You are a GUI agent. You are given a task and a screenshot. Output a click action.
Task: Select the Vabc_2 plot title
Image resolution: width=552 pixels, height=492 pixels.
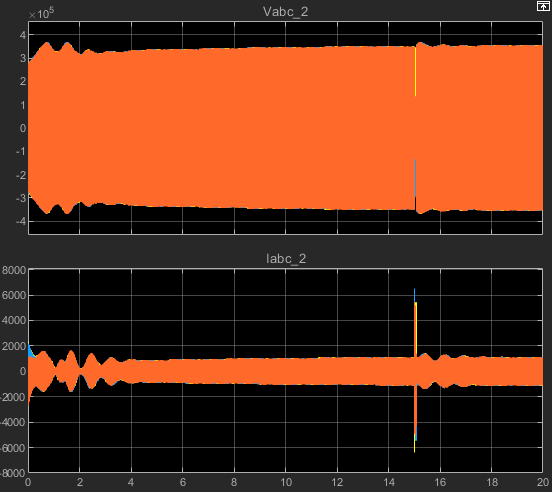pyautogui.click(x=286, y=12)
